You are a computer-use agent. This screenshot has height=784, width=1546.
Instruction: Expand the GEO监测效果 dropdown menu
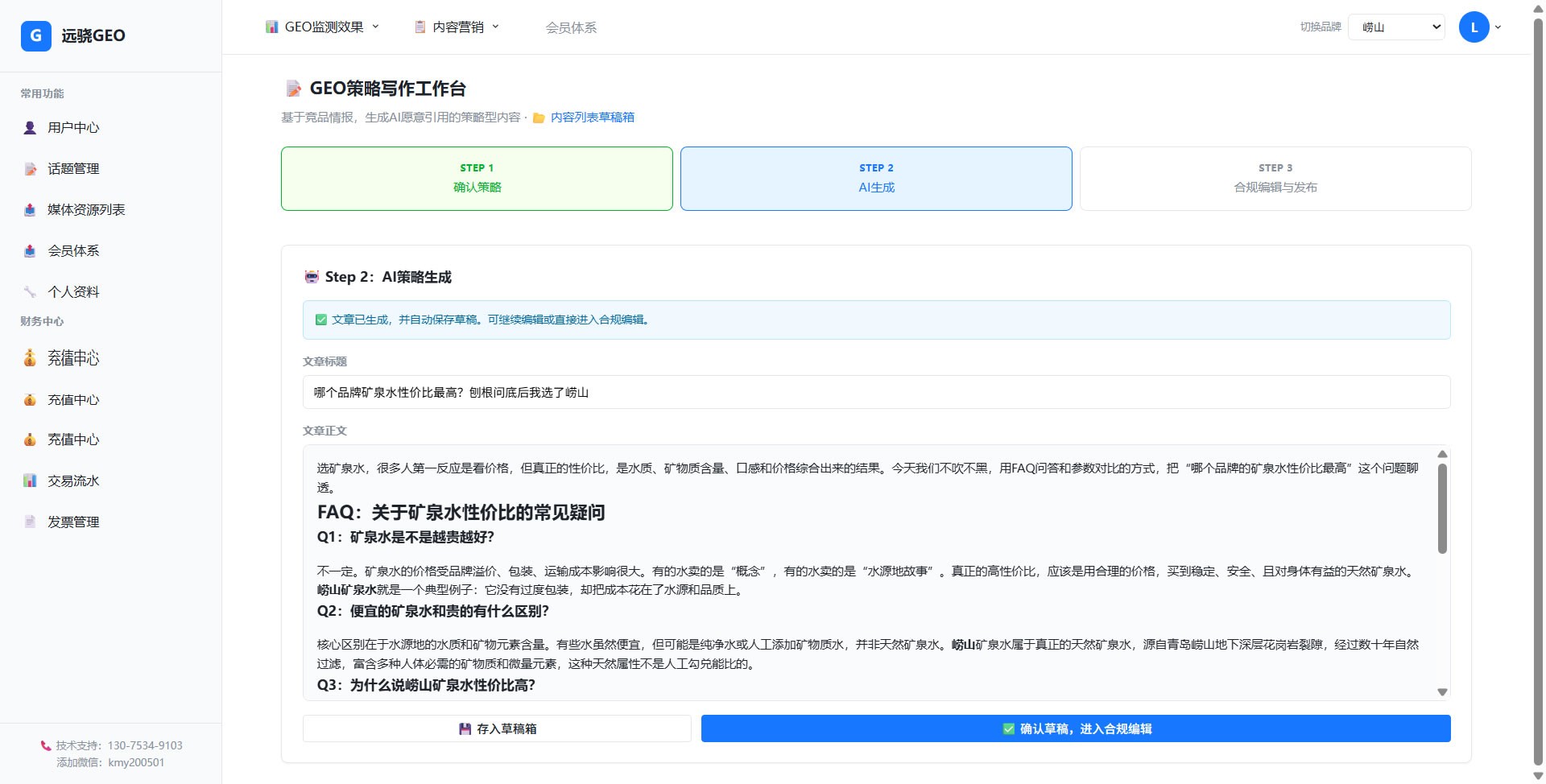(323, 27)
